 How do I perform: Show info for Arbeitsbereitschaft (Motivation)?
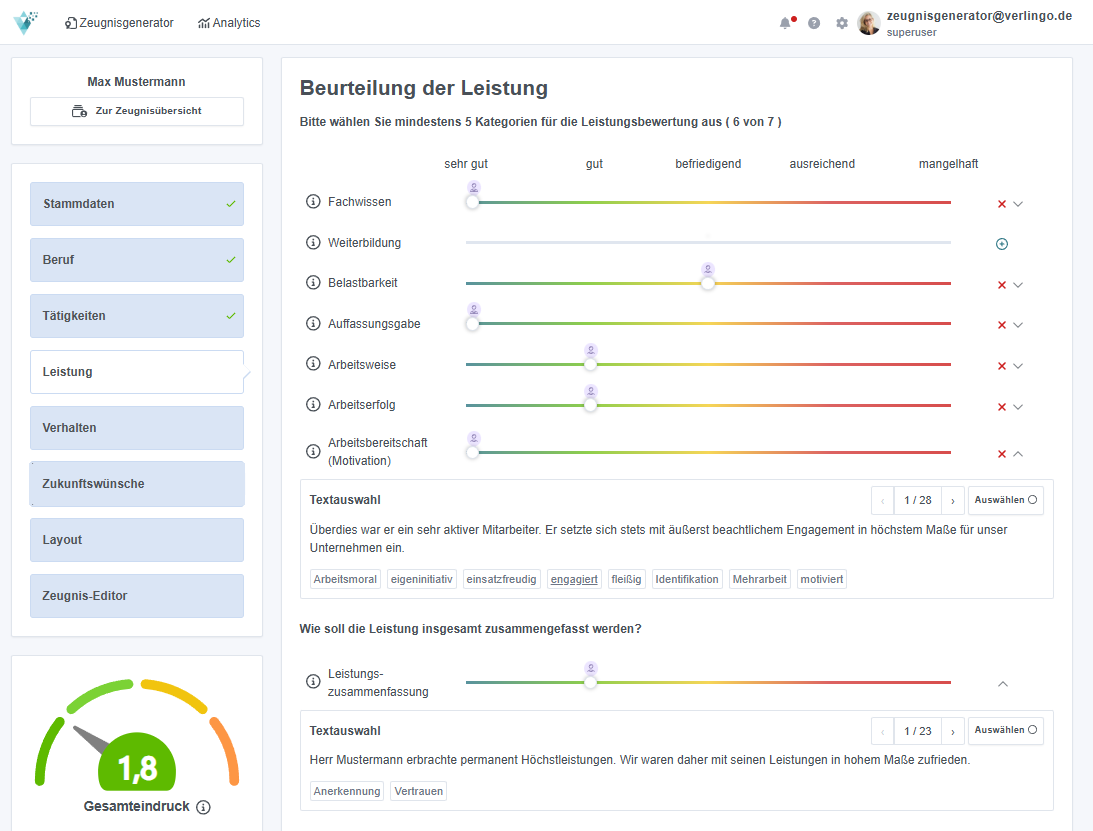tap(313, 451)
